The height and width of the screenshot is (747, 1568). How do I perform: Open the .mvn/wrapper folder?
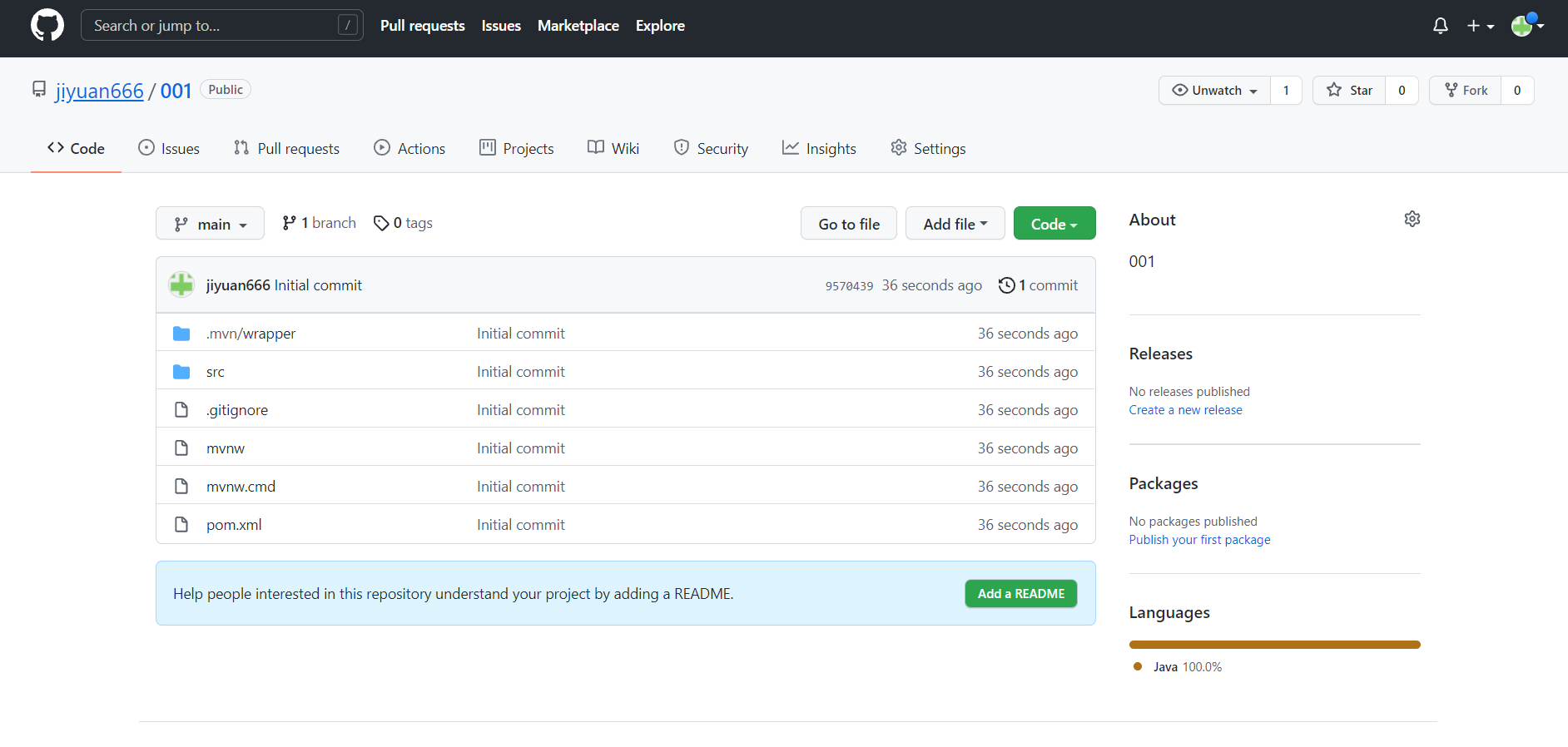point(251,334)
